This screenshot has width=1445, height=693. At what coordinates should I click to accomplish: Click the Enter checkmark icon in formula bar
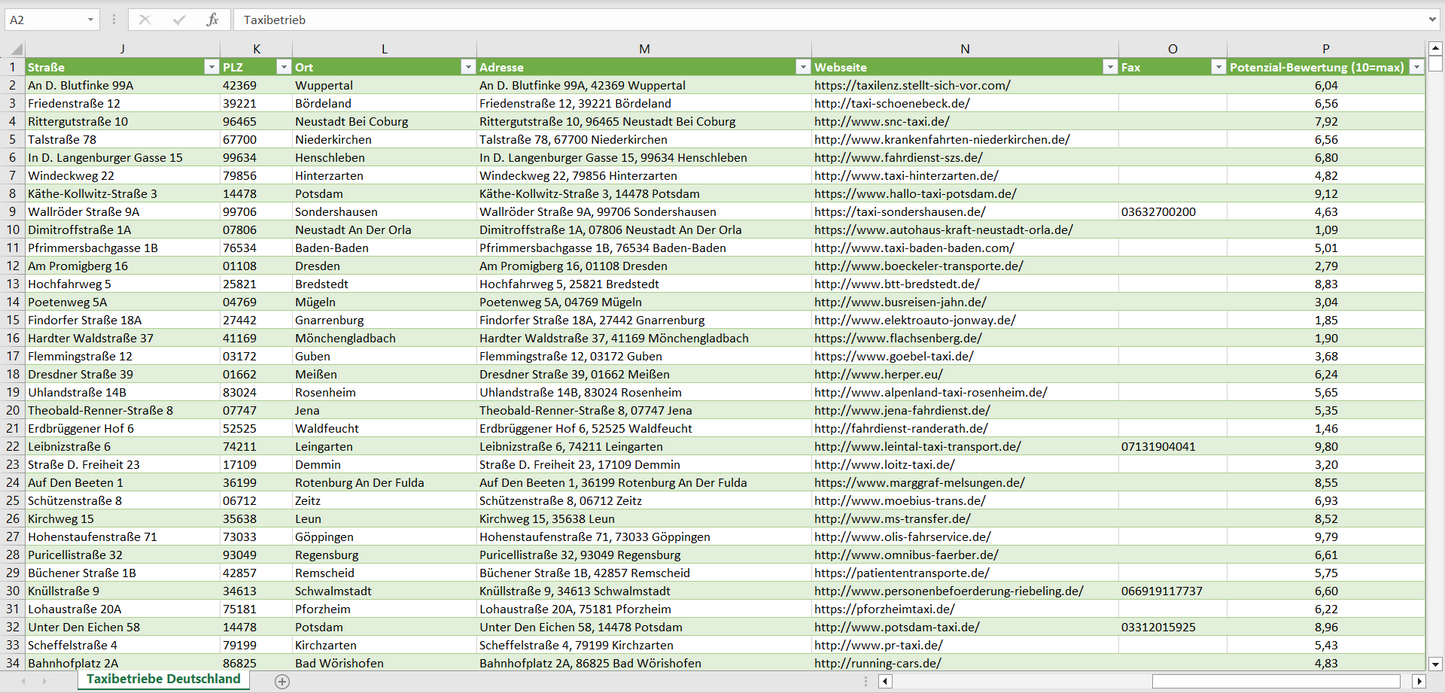179,20
